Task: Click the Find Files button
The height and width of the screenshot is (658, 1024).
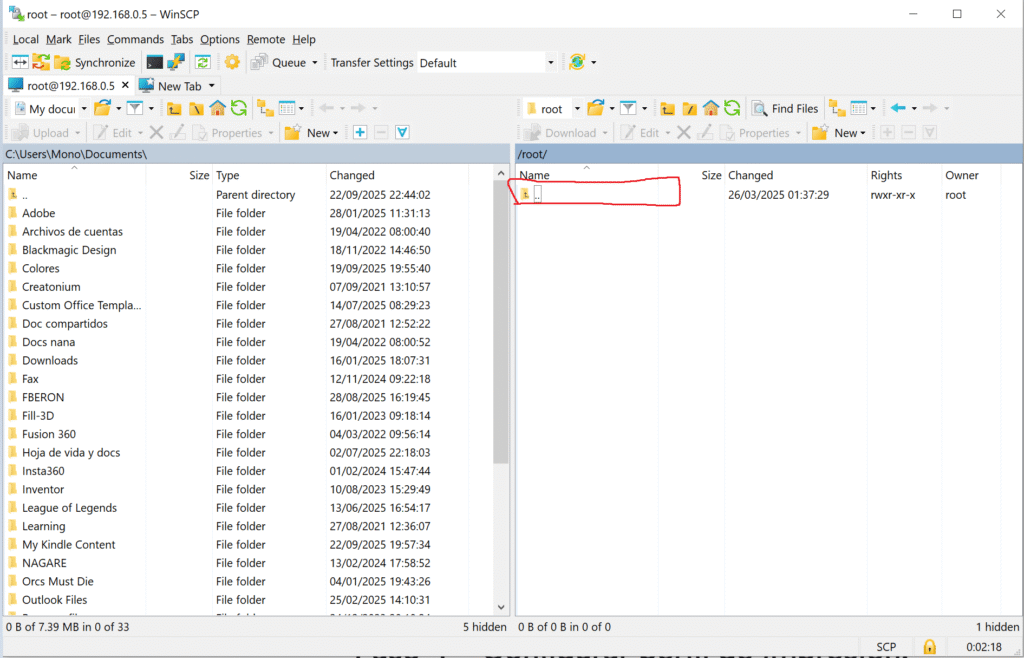Action: click(785, 108)
